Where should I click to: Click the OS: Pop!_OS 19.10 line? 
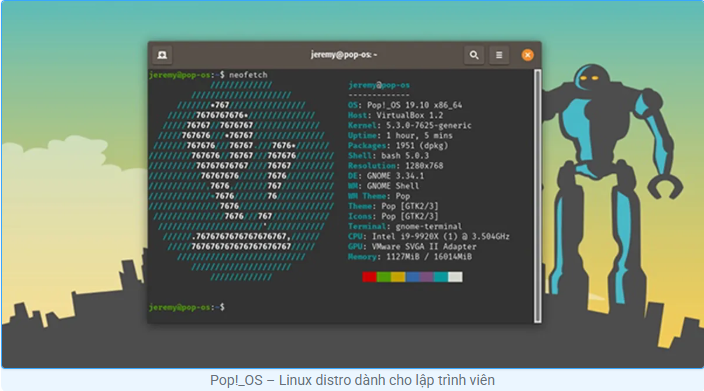[x=405, y=105]
